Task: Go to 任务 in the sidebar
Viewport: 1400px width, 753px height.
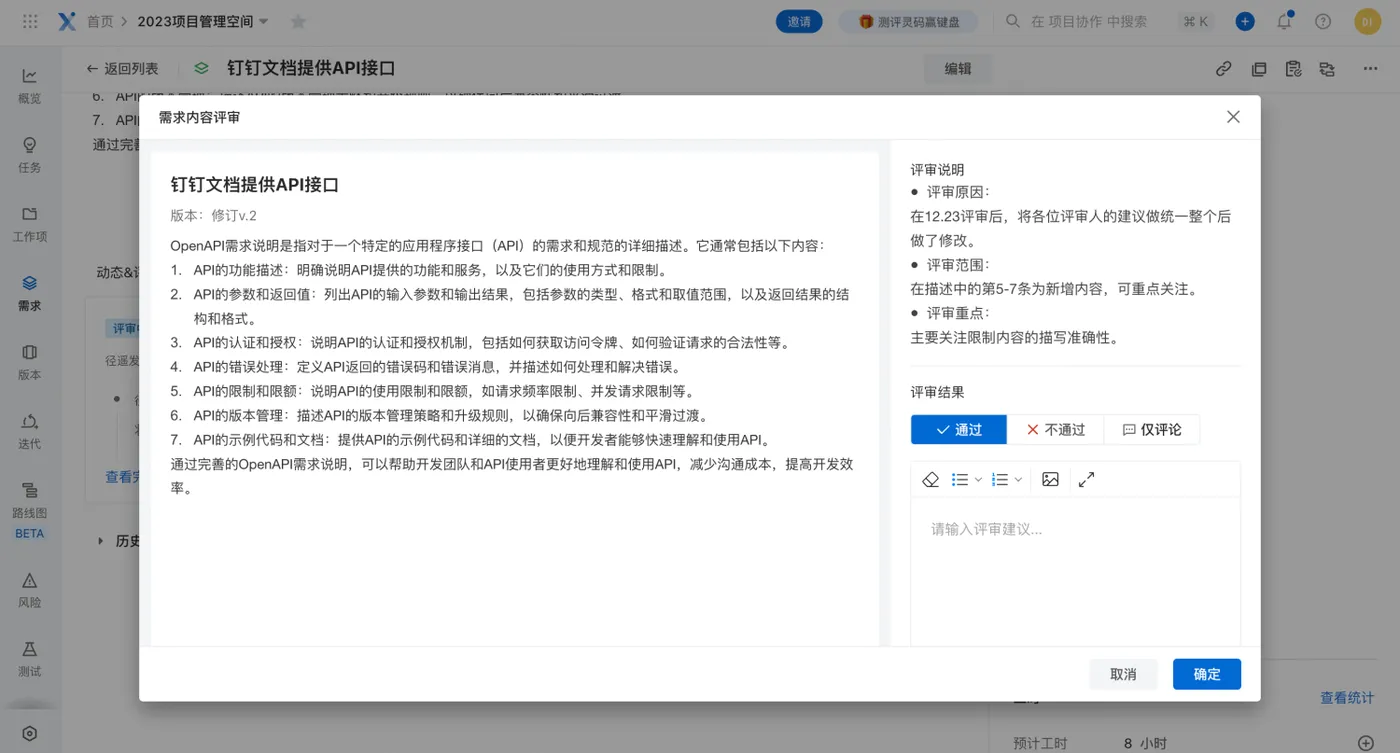Action: click(x=30, y=155)
